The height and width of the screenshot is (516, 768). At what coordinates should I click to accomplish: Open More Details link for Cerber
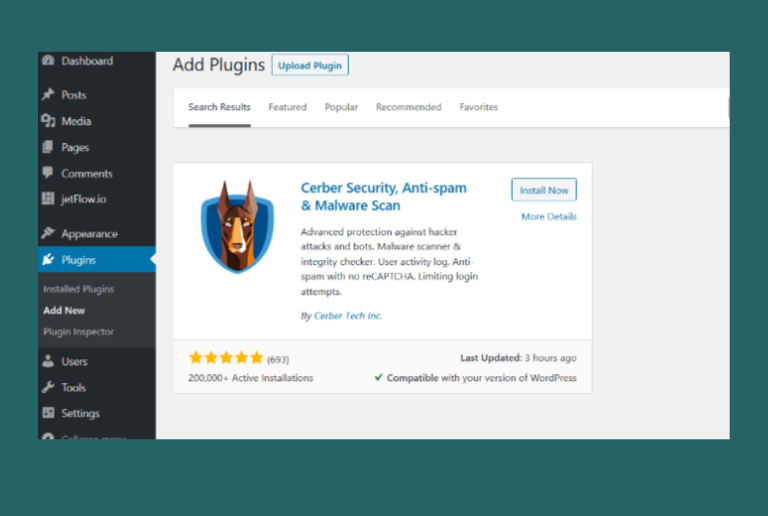(x=549, y=216)
